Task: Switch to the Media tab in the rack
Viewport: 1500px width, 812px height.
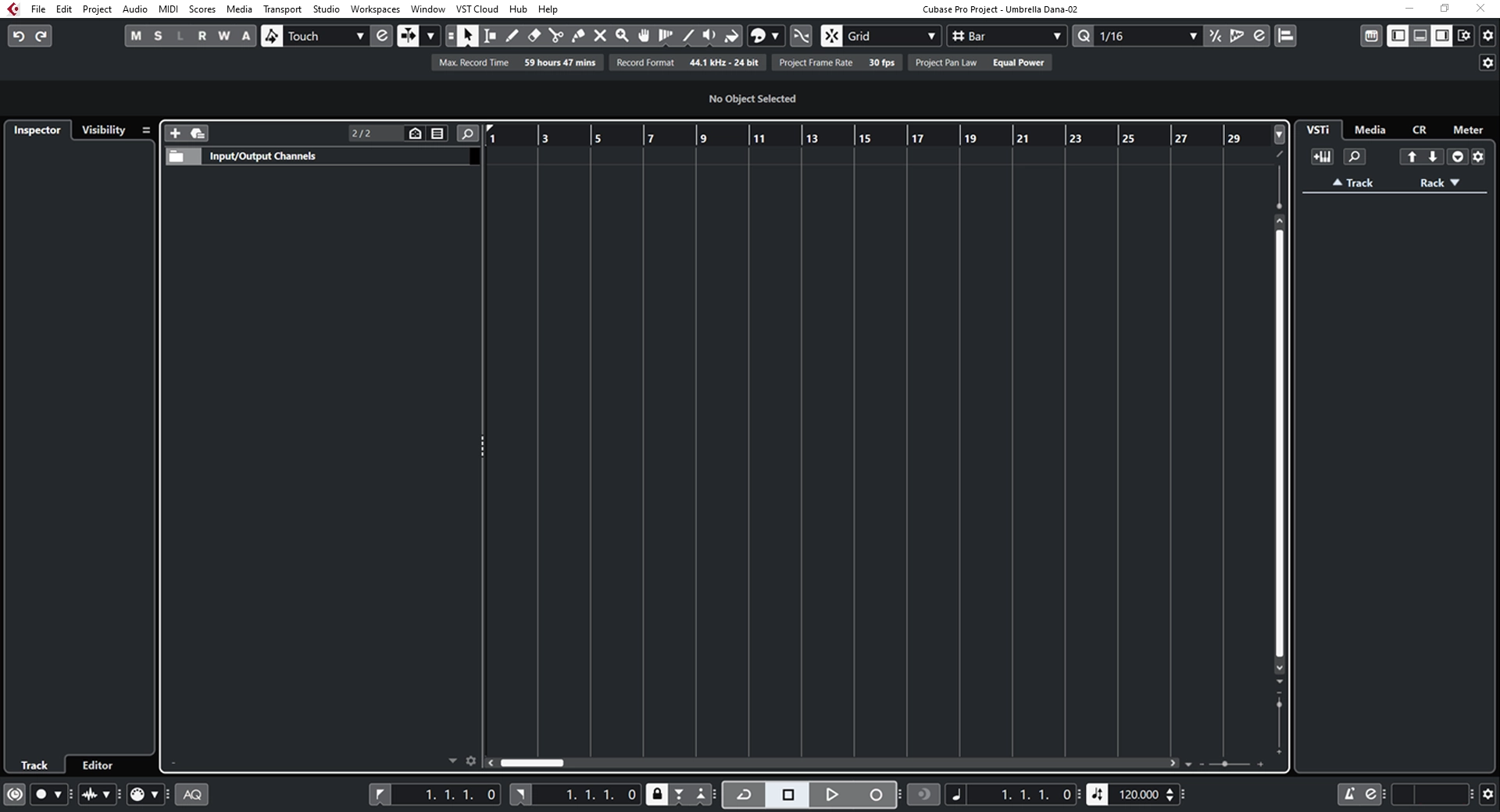Action: (x=1370, y=130)
